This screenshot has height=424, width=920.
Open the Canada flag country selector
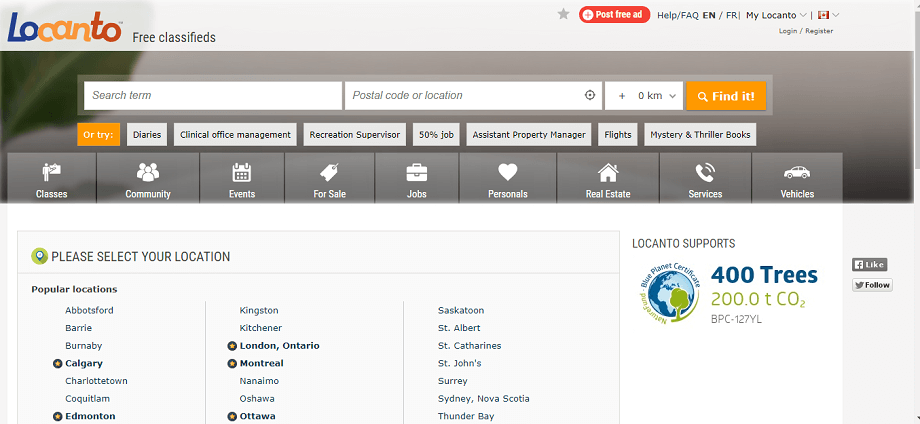pos(828,15)
